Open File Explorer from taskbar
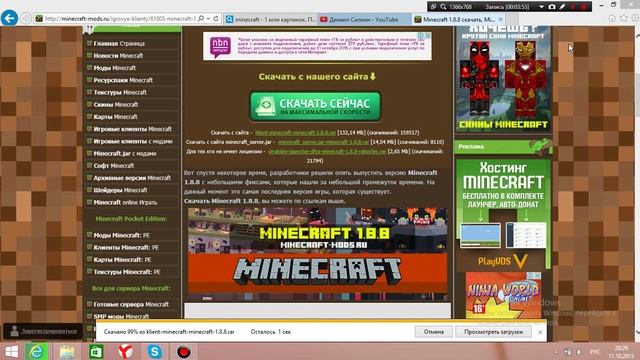 67,351
